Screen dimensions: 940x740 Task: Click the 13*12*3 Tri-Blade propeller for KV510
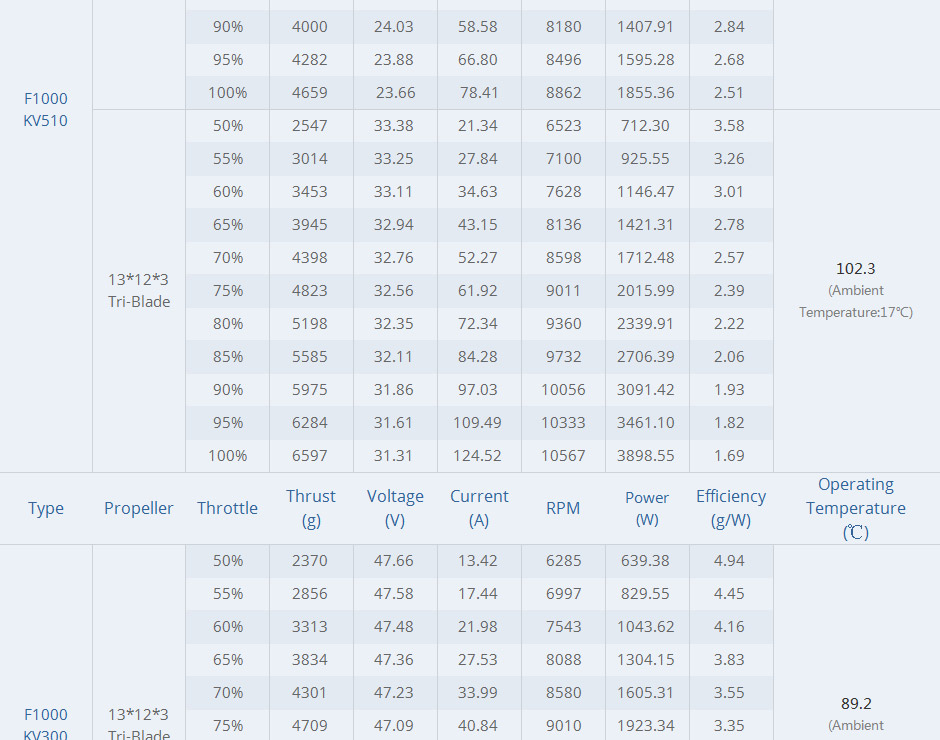[139, 290]
